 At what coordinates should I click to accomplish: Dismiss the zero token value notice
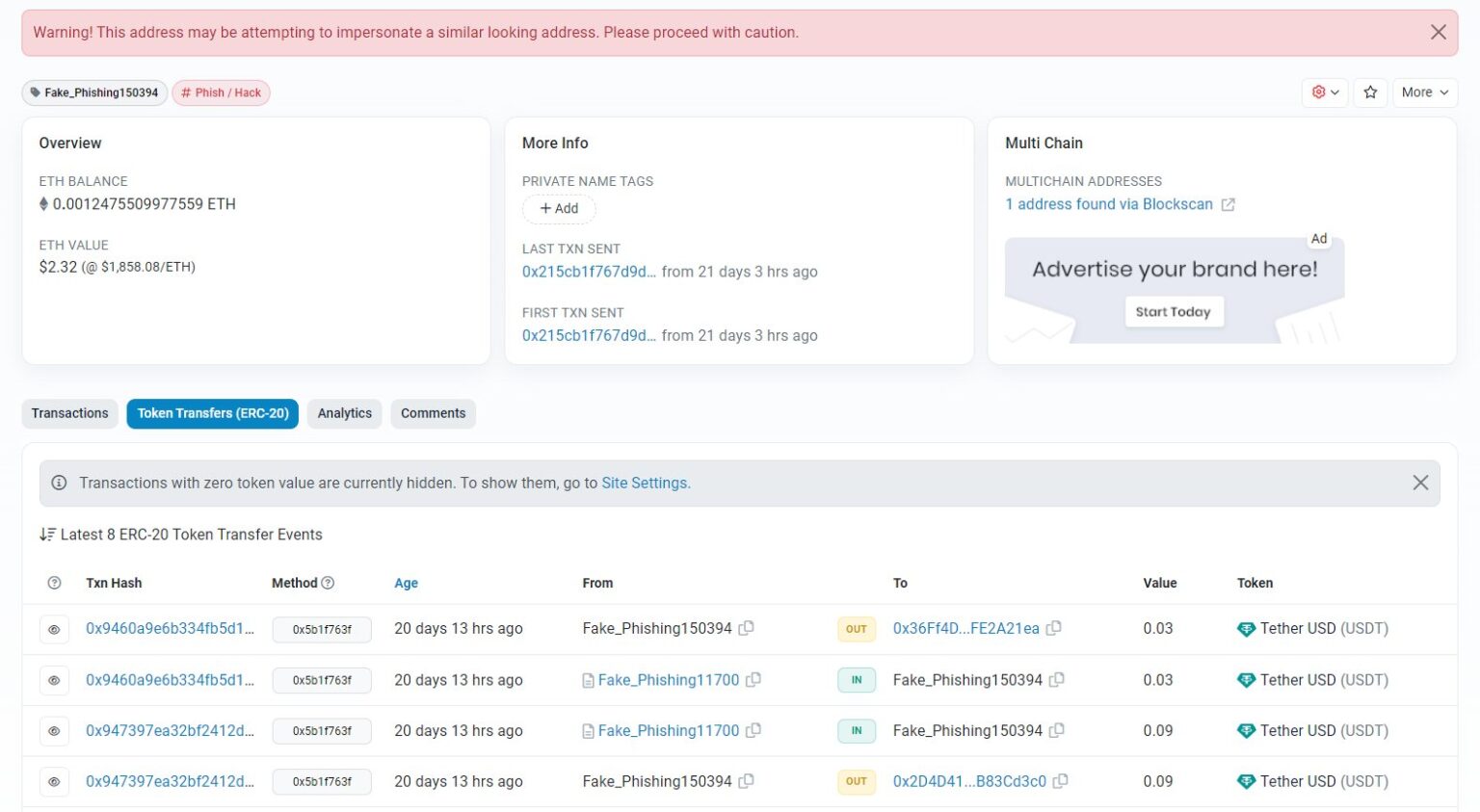[1420, 483]
